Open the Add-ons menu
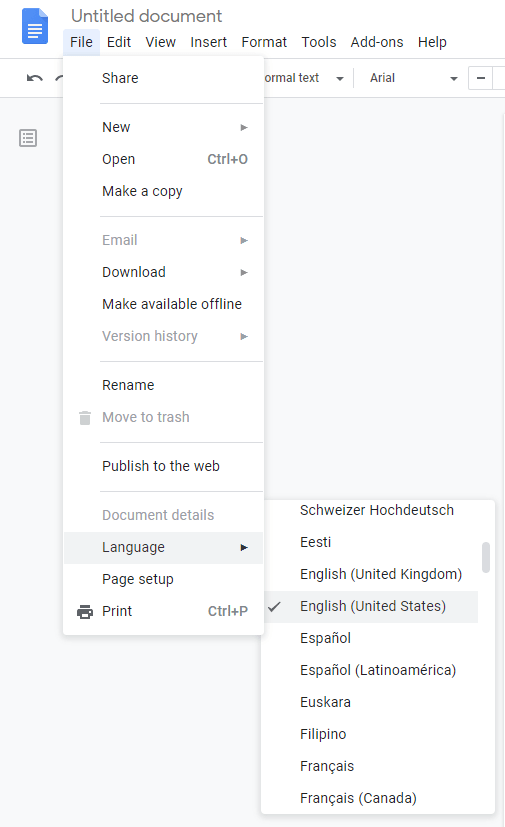This screenshot has height=827, width=505. pos(377,42)
